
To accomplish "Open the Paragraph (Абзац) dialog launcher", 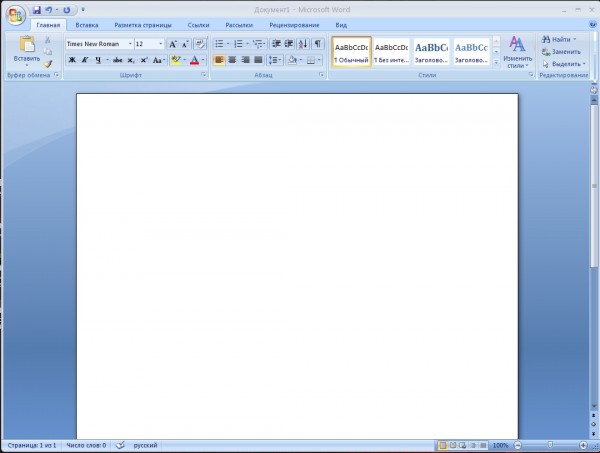I will coord(321,75).
